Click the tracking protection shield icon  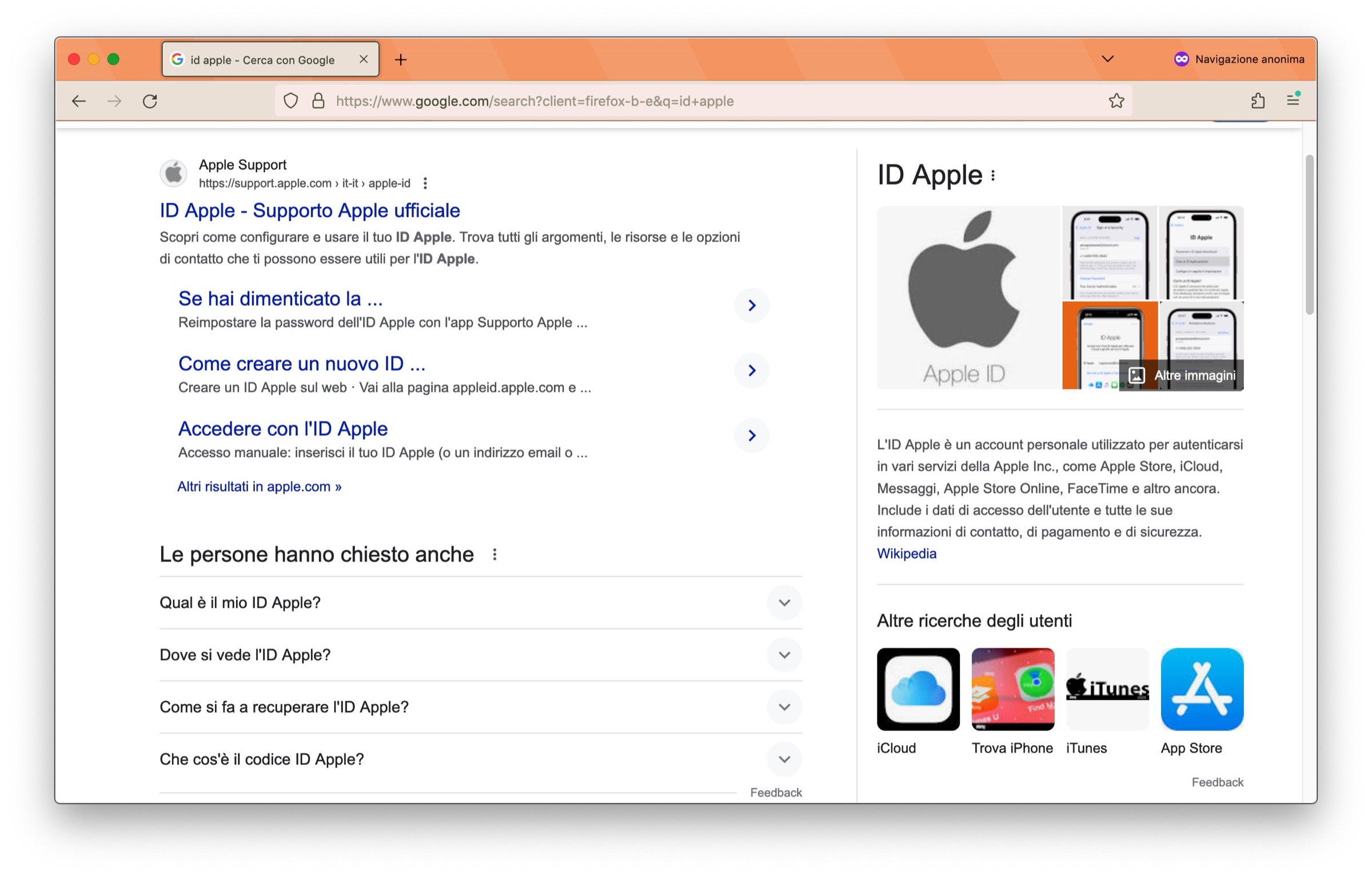click(291, 101)
